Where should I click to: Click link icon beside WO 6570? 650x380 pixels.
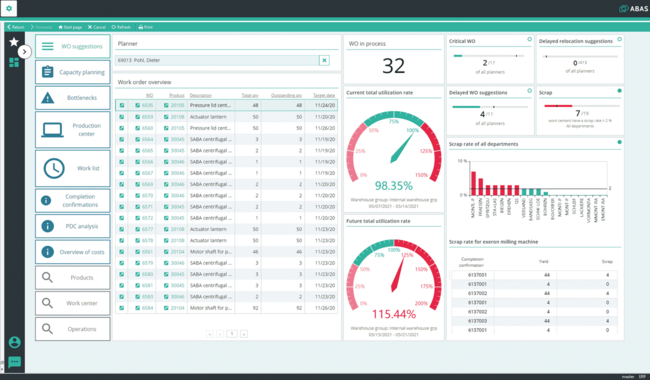pos(138,195)
